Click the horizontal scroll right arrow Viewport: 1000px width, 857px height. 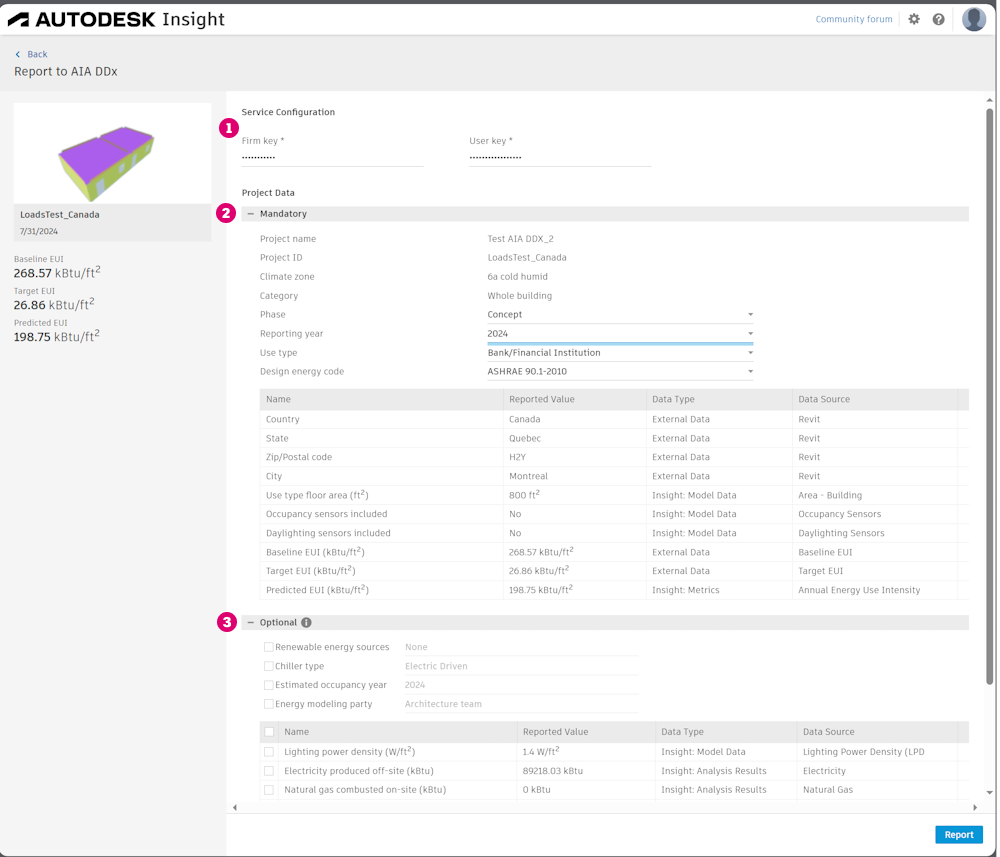coord(974,807)
